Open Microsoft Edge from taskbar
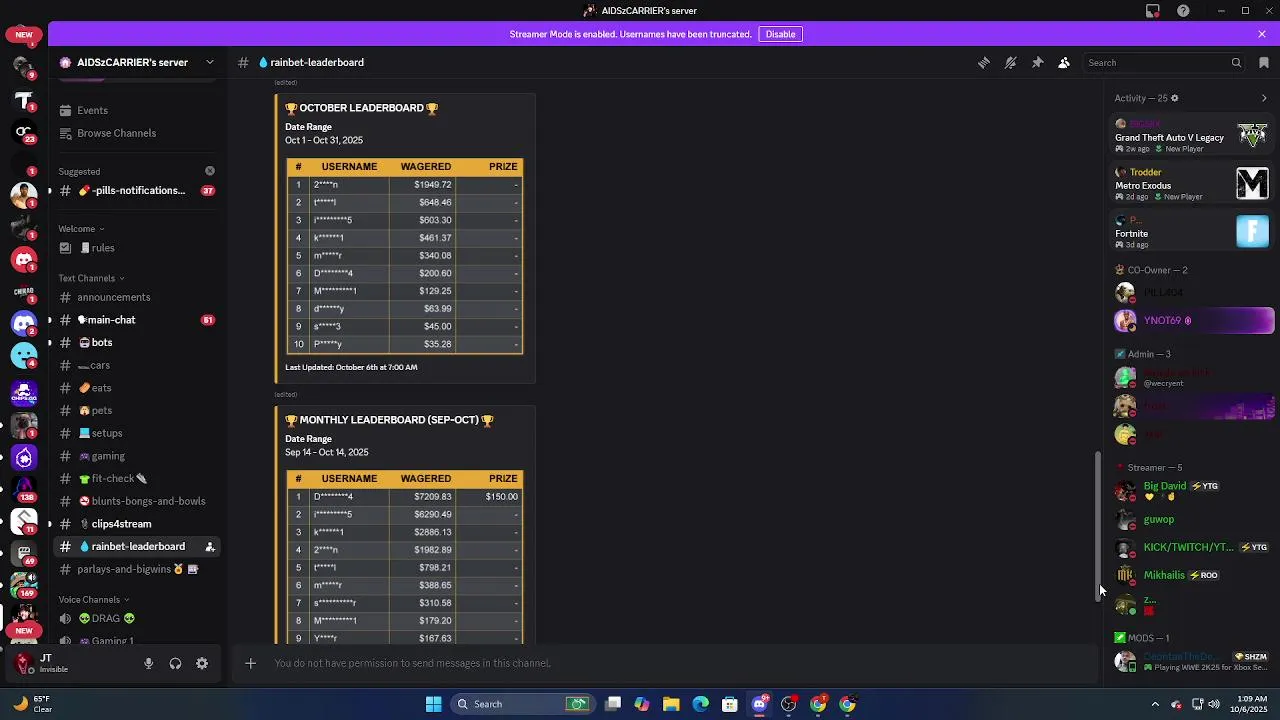This screenshot has width=1280, height=720. [x=700, y=704]
